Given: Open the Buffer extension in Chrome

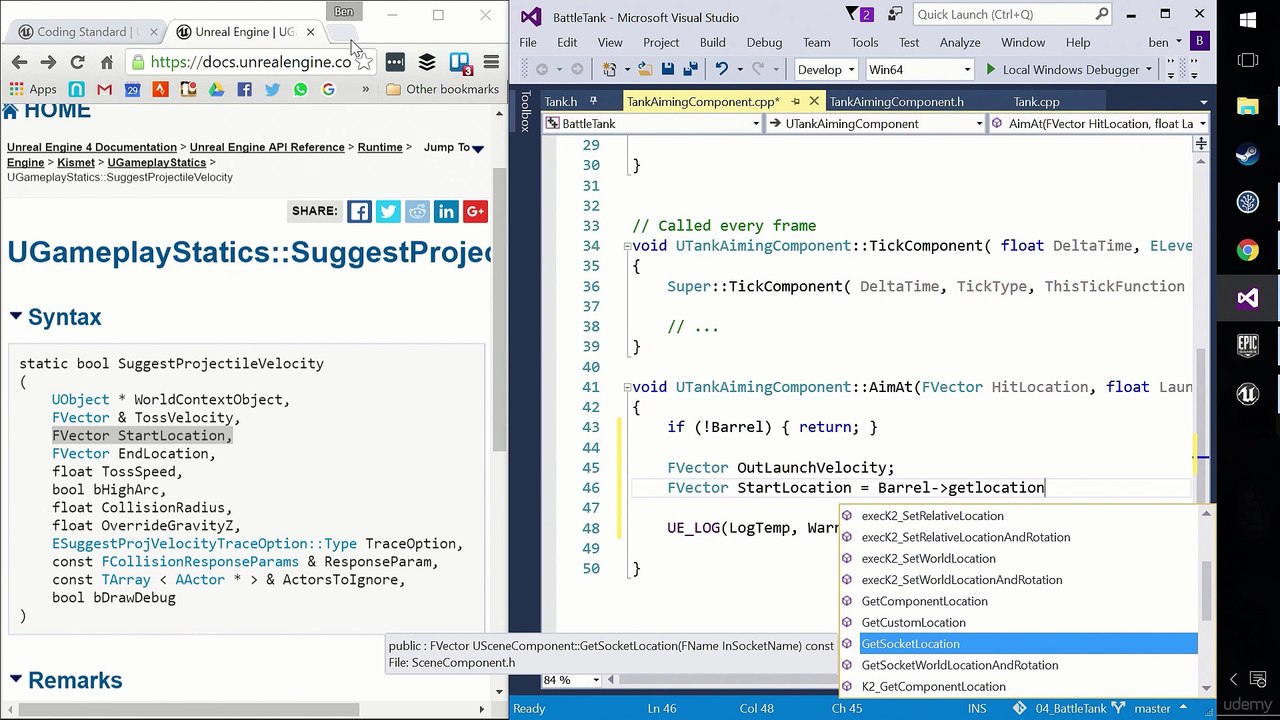Looking at the screenshot, I should 427,62.
